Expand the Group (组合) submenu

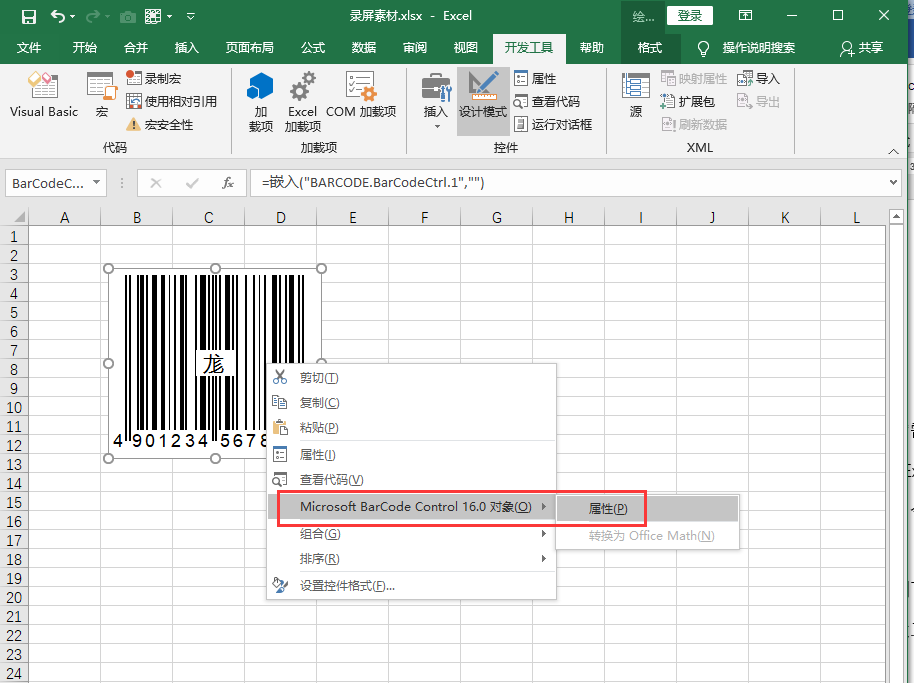411,534
